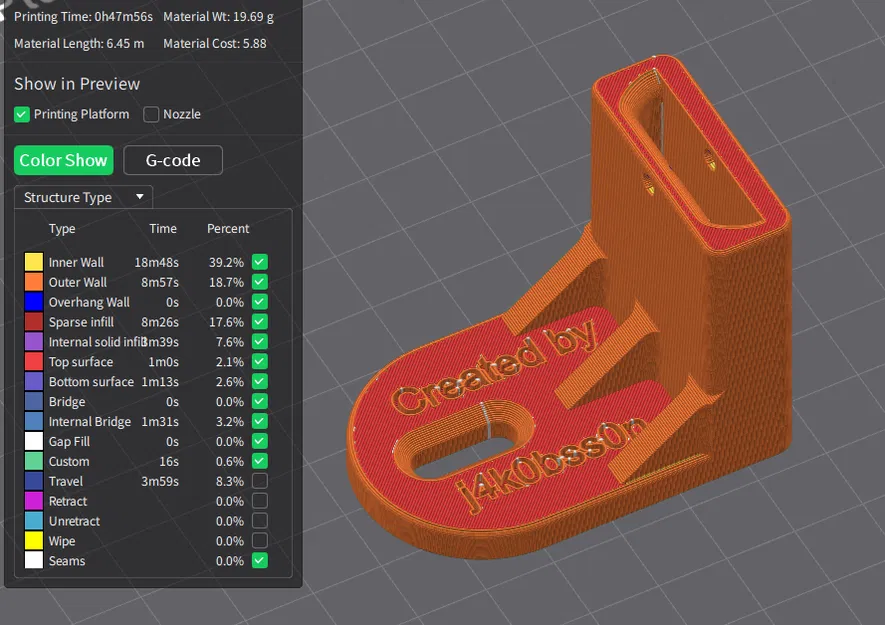Click the Inner Wall yellow swatch
This screenshot has width=885, height=625.
[x=34, y=262]
